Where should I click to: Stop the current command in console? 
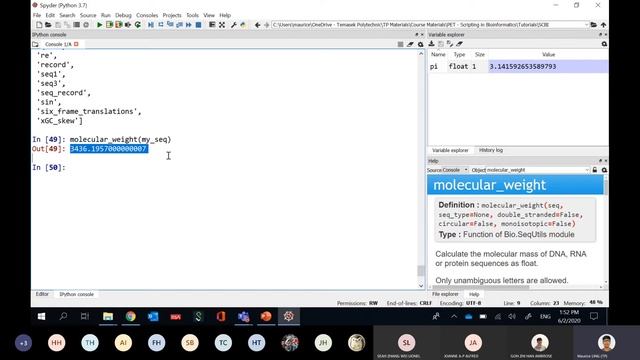point(400,44)
